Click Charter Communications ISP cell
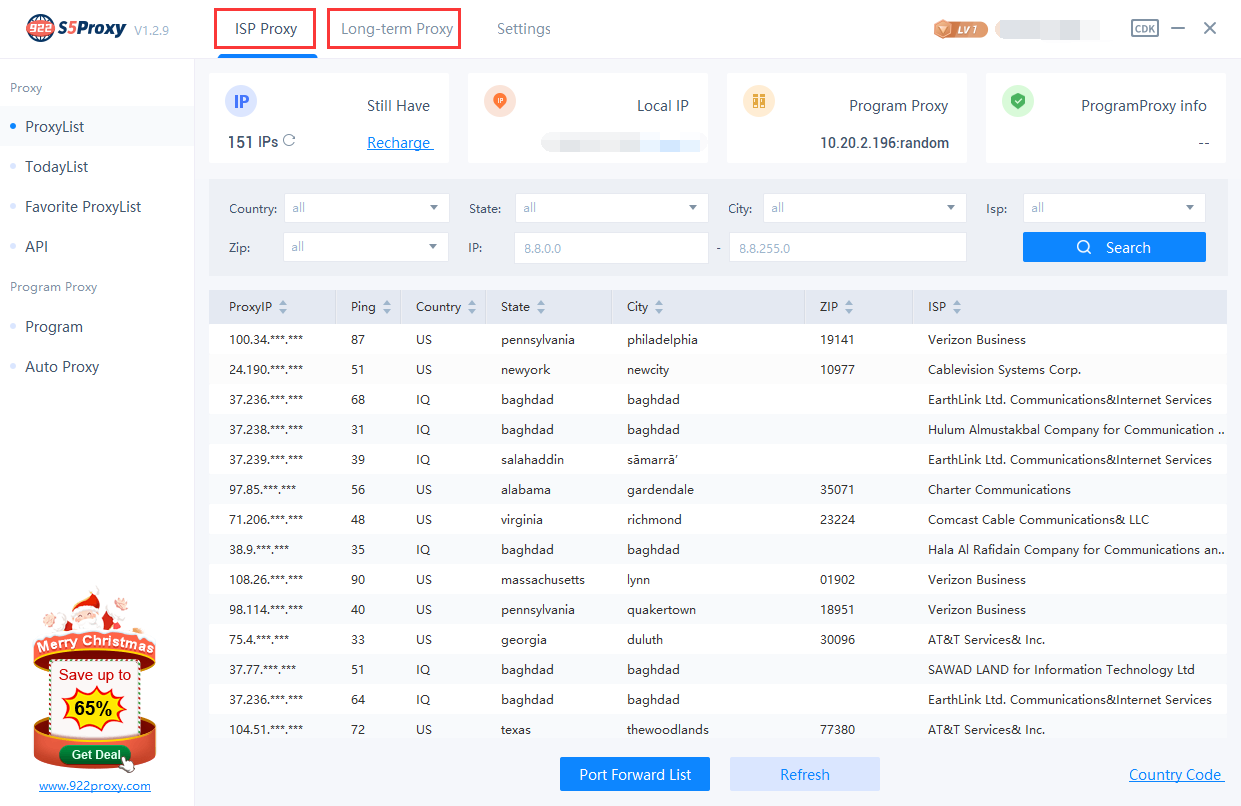 pyautogui.click(x=999, y=490)
